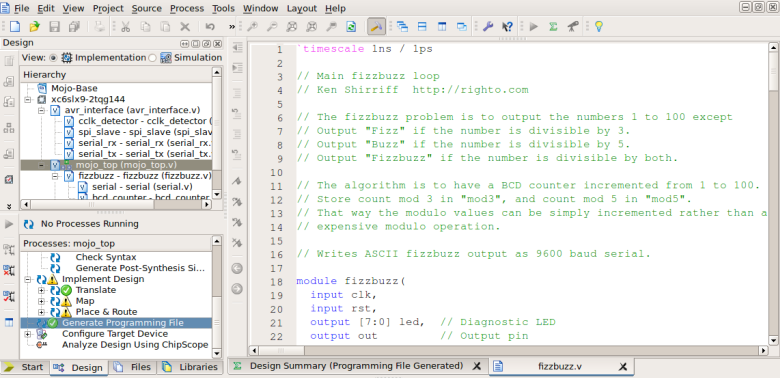The image size is (780, 378).
Task: Collapse the fizzbuzz hierarchy node
Action: [55, 176]
